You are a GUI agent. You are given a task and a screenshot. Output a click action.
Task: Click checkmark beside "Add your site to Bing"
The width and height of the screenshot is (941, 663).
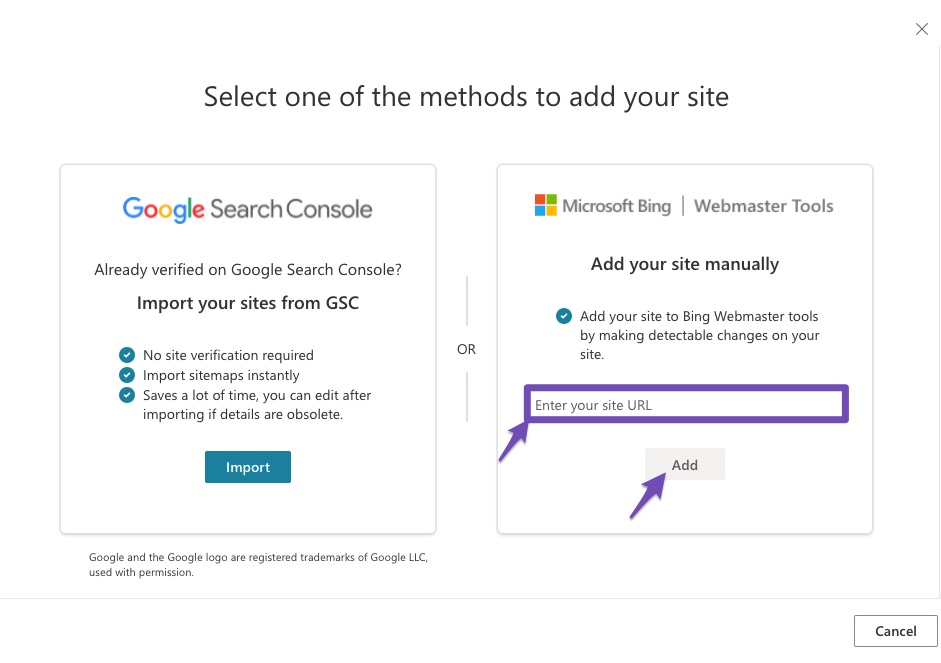point(564,316)
